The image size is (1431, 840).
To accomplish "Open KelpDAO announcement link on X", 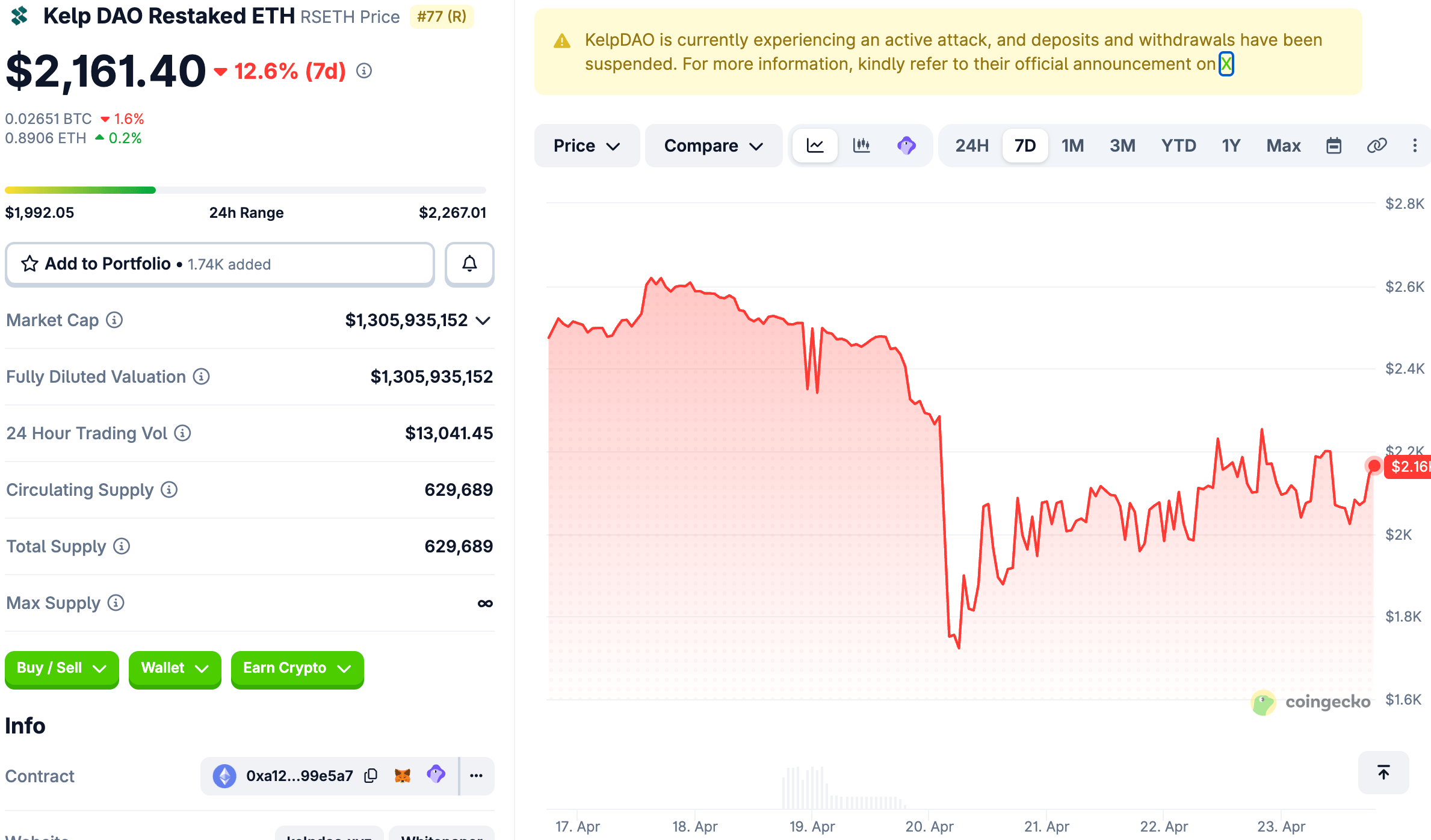I will (x=1226, y=63).
